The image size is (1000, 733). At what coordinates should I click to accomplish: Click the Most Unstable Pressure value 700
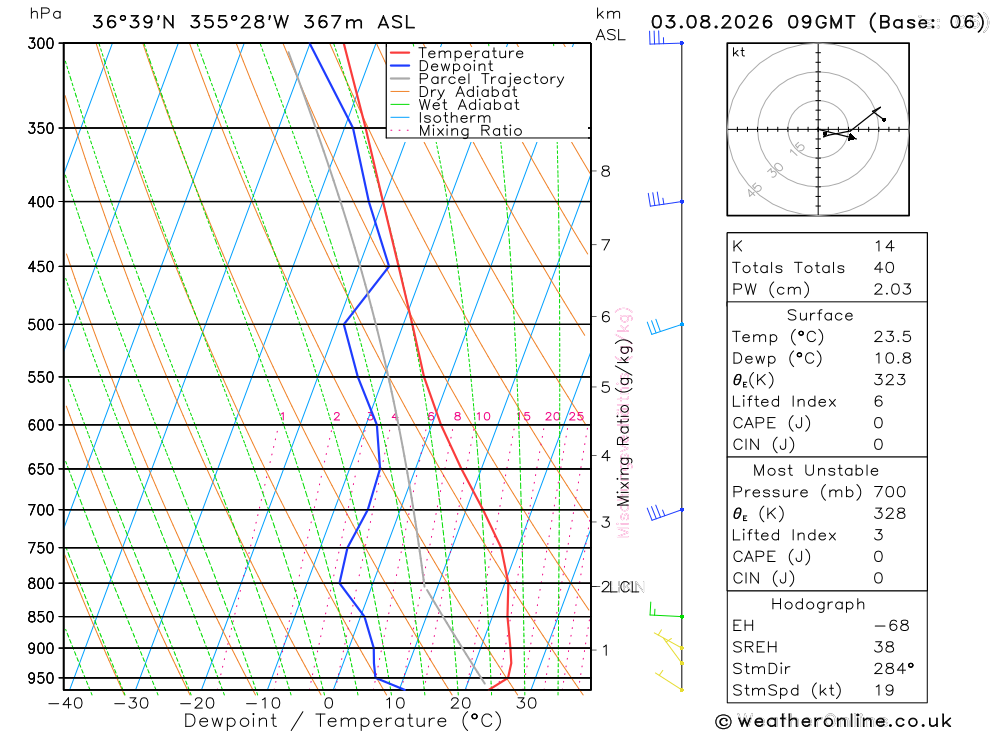pyautogui.click(x=890, y=492)
